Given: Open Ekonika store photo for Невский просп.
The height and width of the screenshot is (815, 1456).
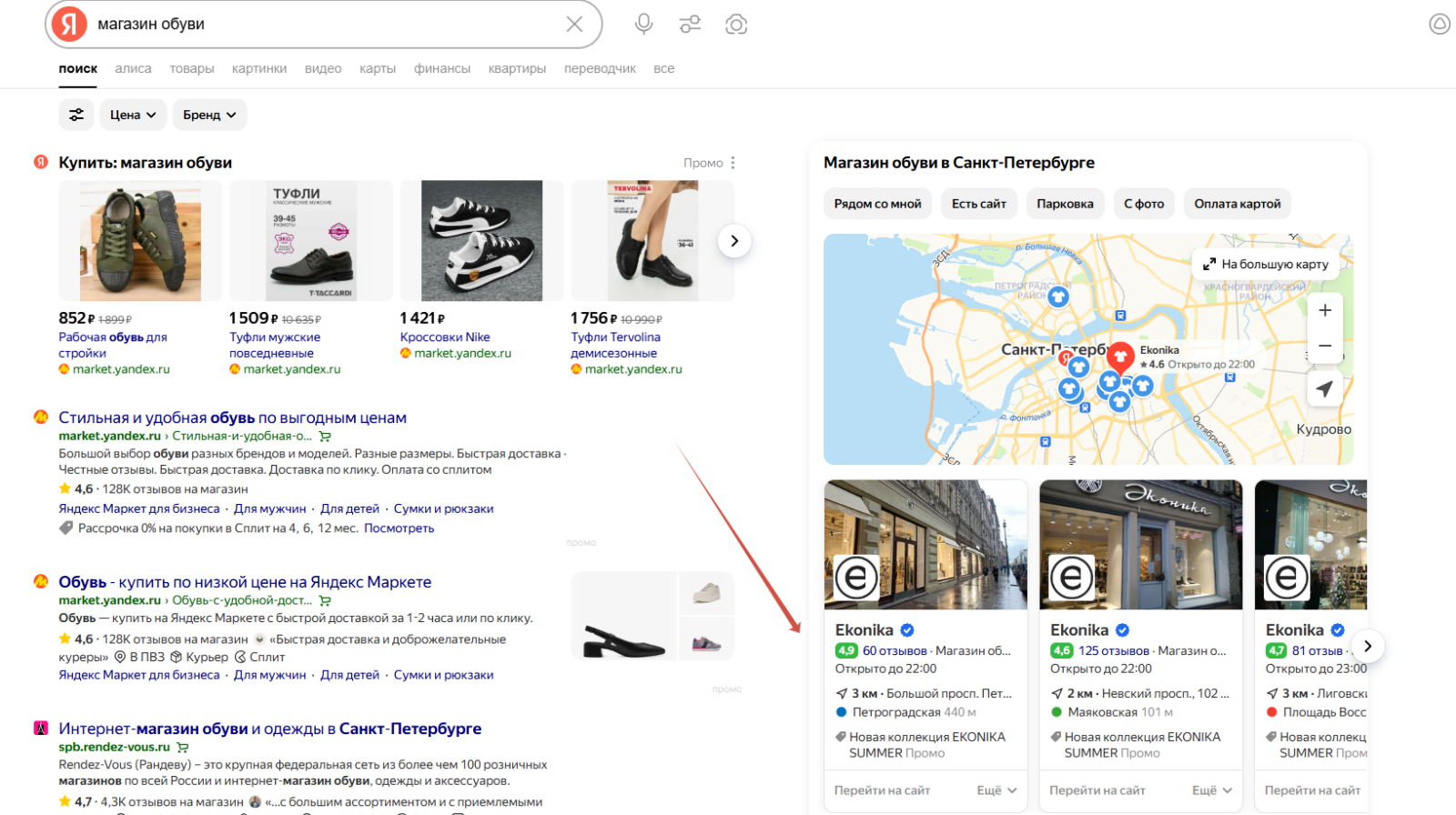Looking at the screenshot, I should coord(1141,545).
